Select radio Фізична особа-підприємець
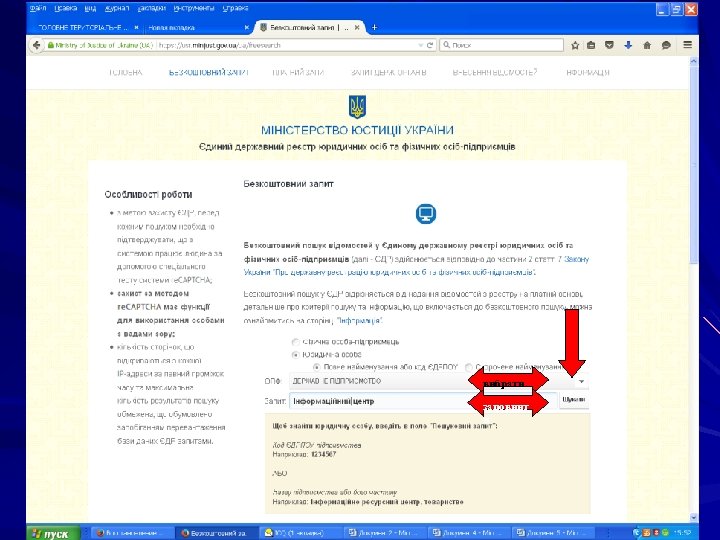This screenshot has height=540, width=720. coord(296,342)
